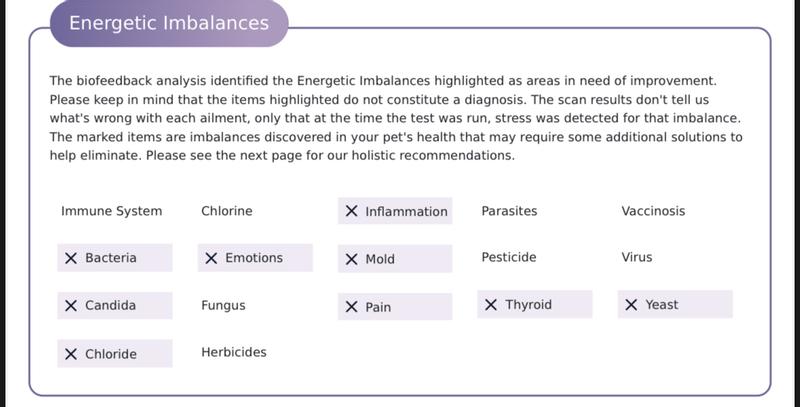Click the highlighted Thyroid label text
Image resolution: width=800 pixels, height=407 pixels.
[x=528, y=305]
